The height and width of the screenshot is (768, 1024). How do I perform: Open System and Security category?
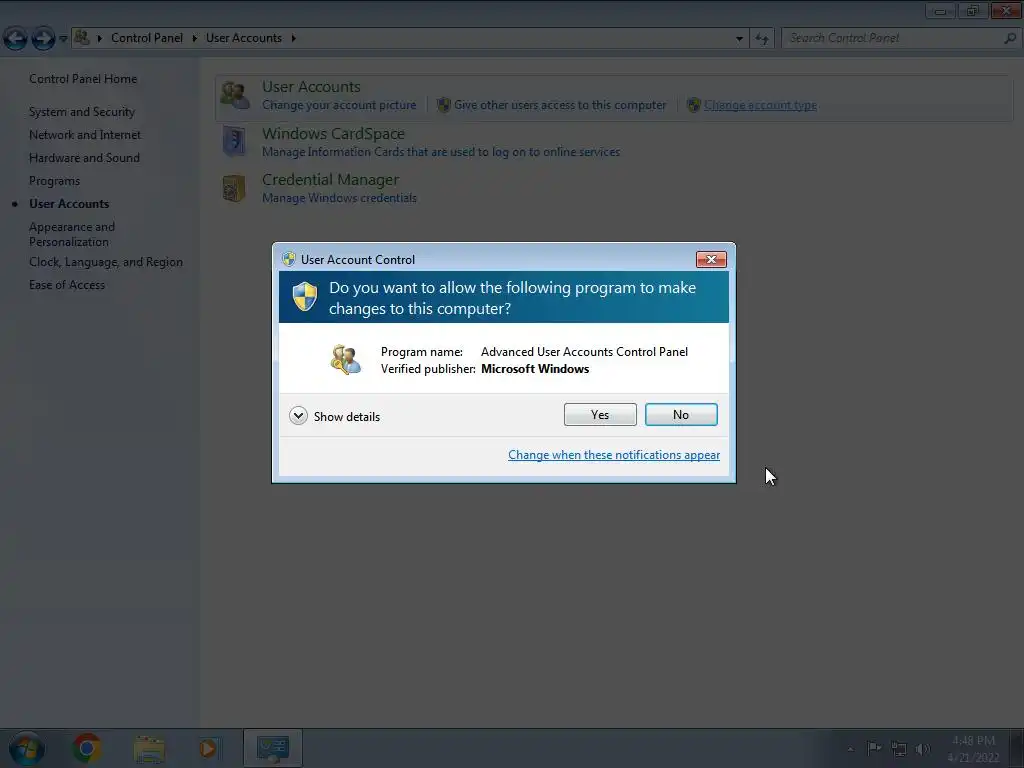pos(82,112)
